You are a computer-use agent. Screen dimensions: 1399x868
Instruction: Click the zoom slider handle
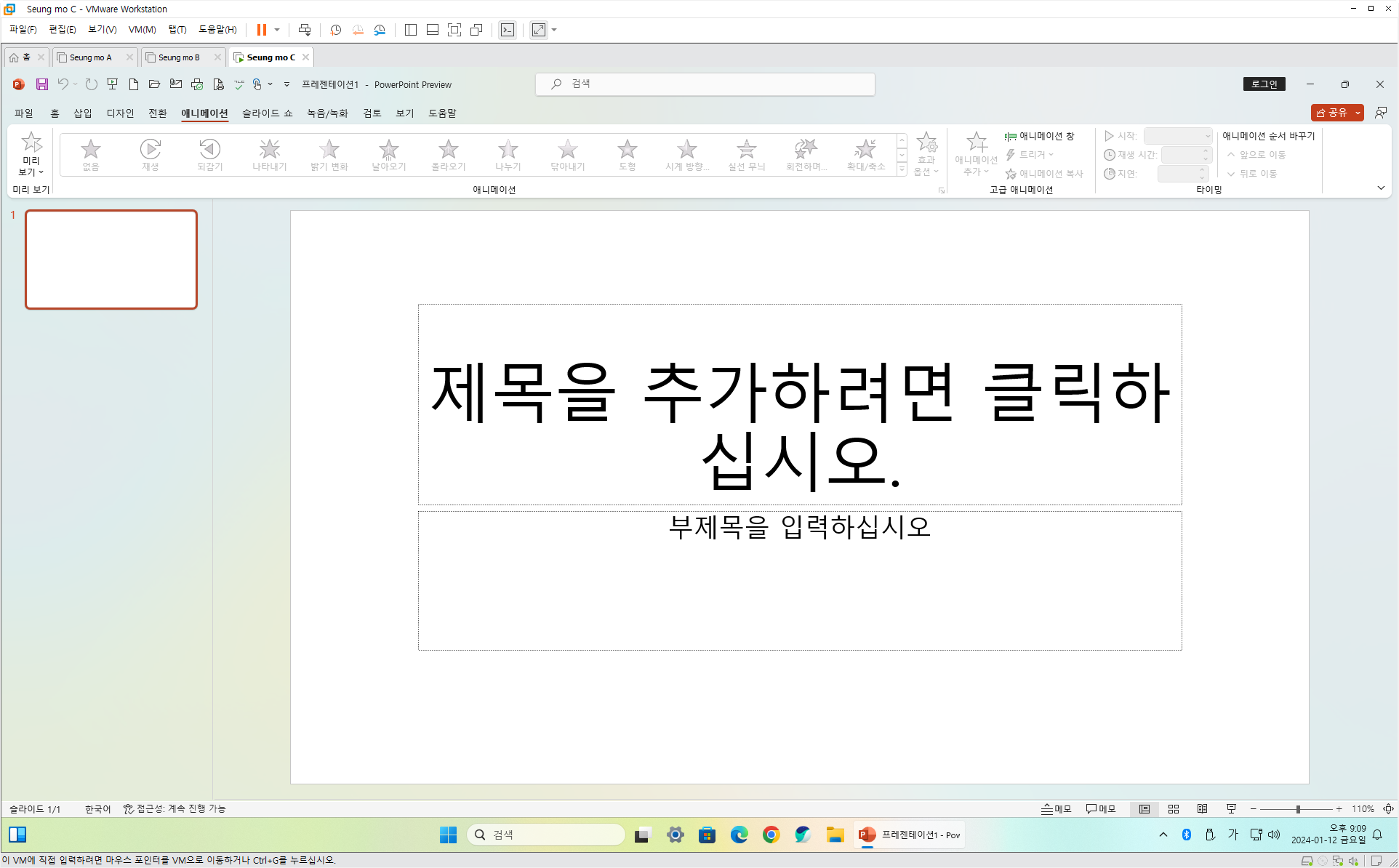tap(1298, 808)
